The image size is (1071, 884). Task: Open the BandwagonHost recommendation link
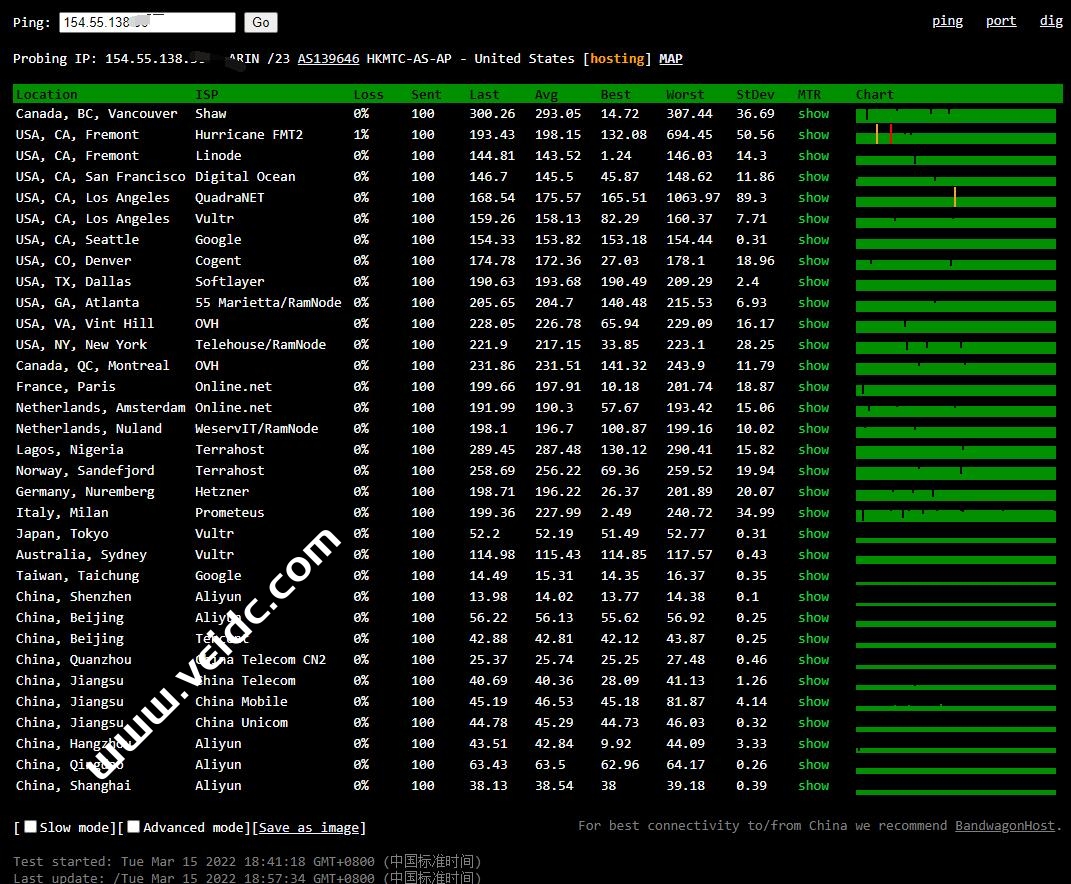[1004, 826]
